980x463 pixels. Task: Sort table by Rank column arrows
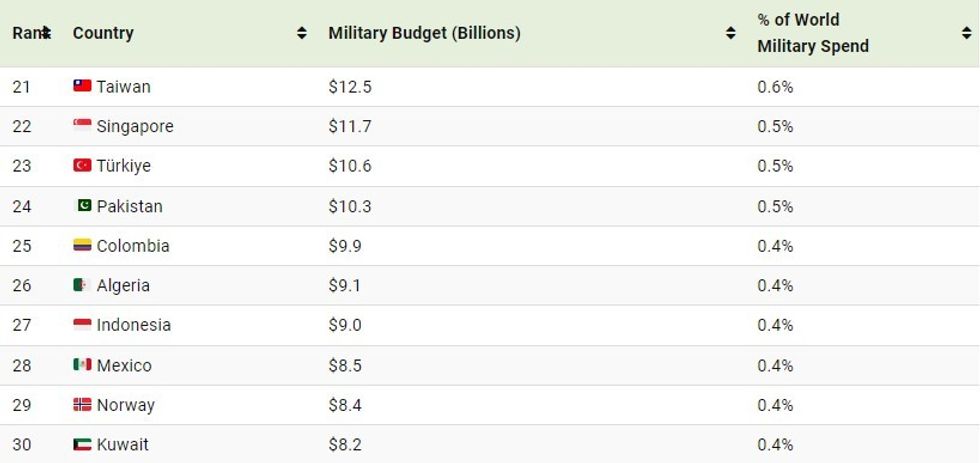point(46,33)
